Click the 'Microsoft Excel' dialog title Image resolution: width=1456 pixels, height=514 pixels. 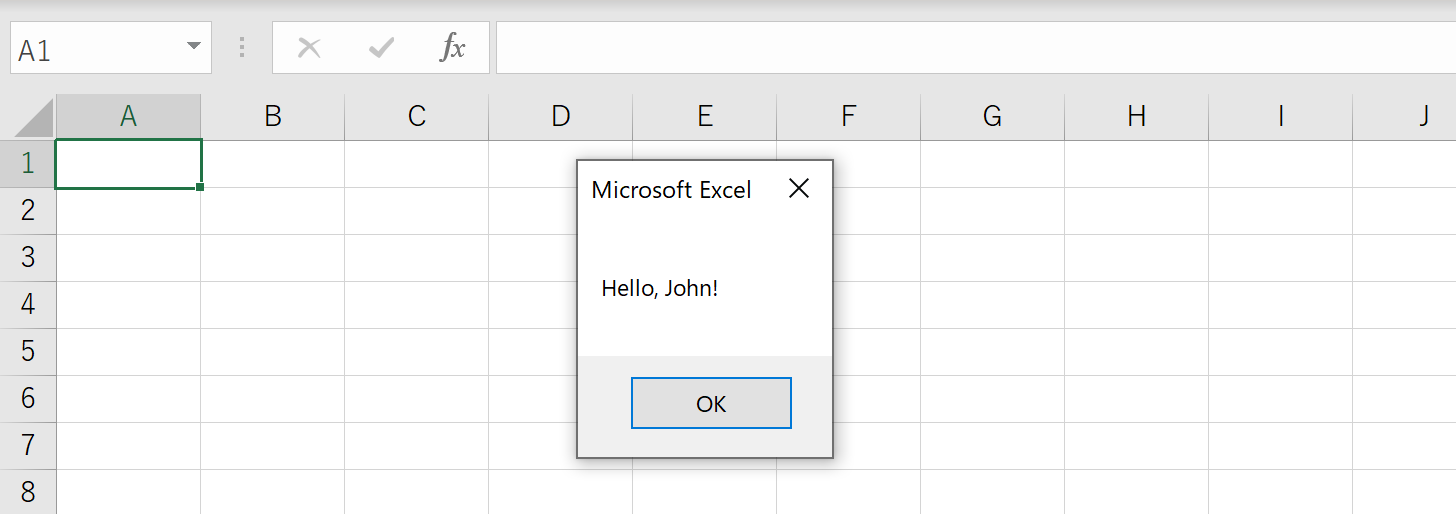coord(671,189)
